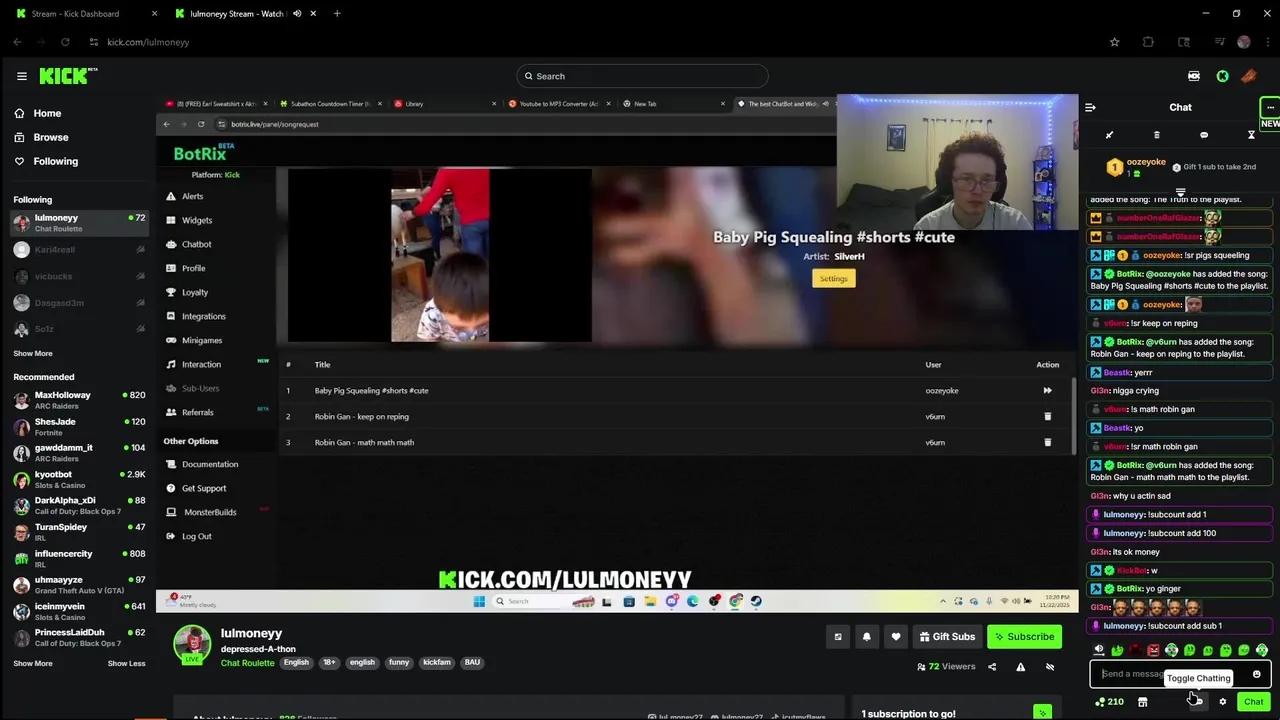Viewport: 1280px width, 720px height.
Task: Open the Kick hamburger menu
Action: (21, 76)
